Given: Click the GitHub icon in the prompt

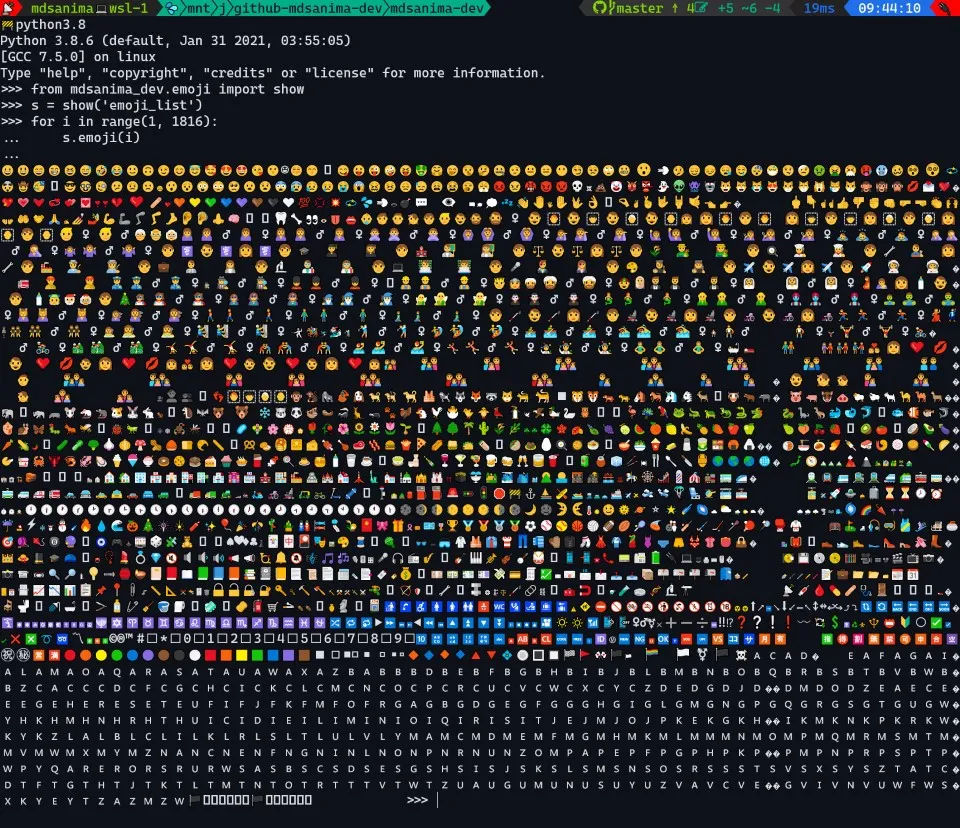Looking at the screenshot, I should click(x=599, y=8).
